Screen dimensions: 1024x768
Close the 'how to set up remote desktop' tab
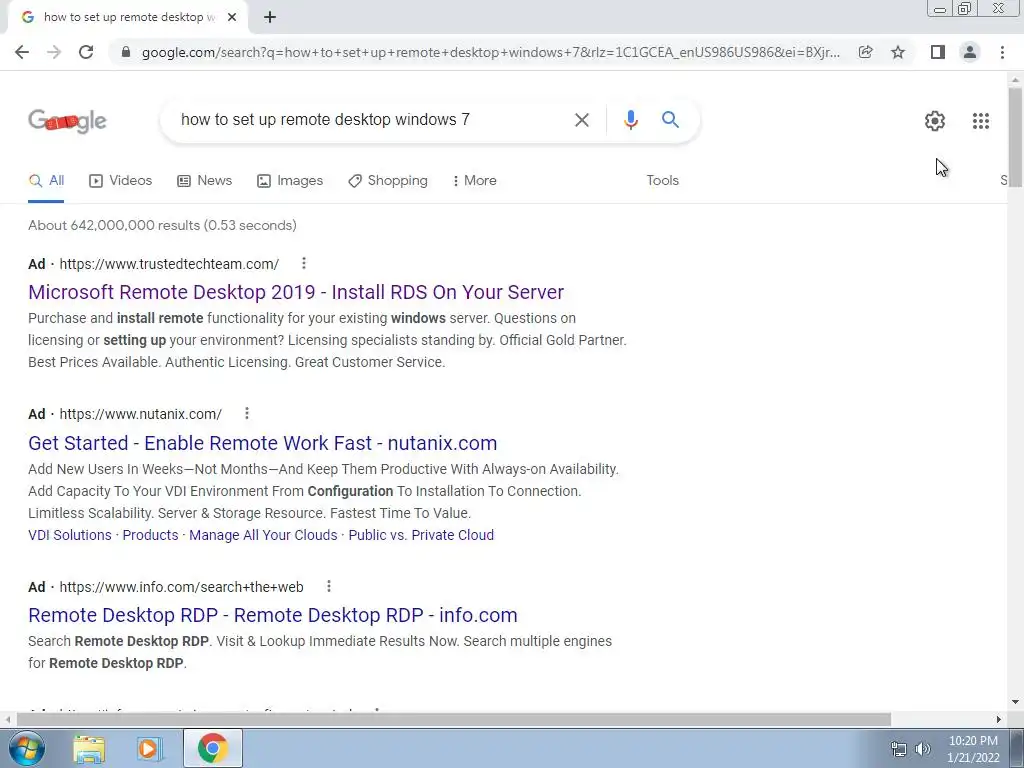232,18
